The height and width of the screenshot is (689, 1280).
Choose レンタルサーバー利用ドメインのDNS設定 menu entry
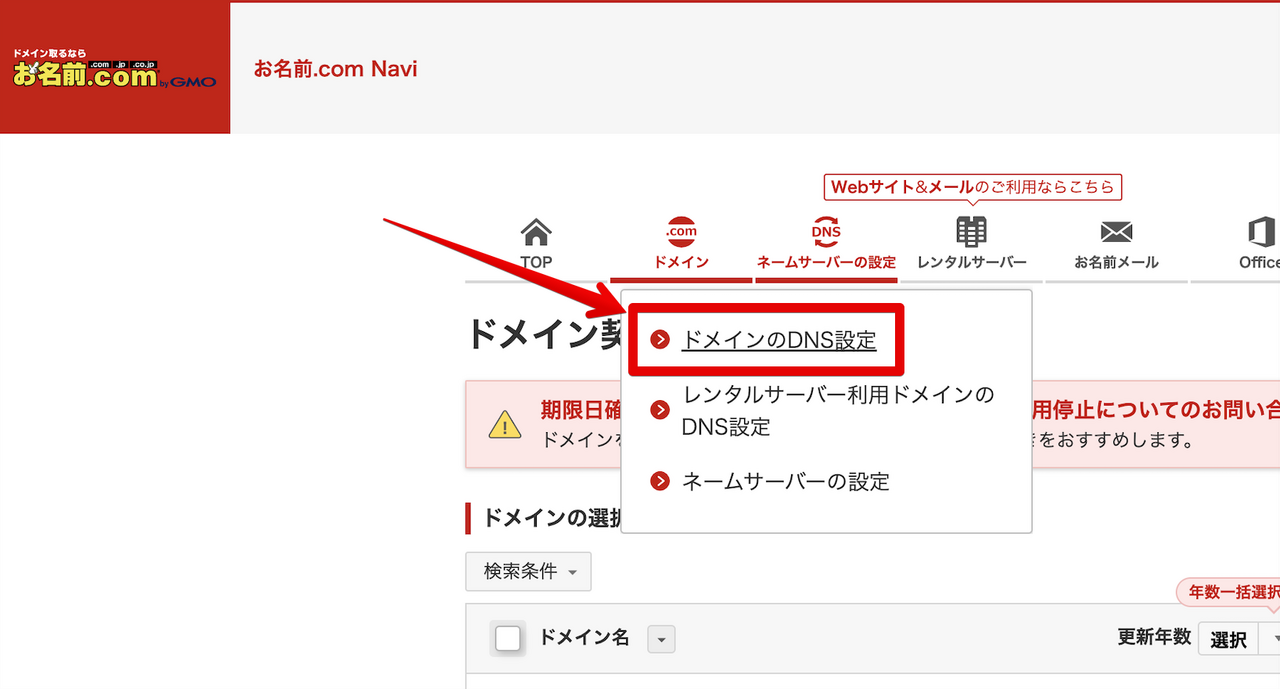838,410
